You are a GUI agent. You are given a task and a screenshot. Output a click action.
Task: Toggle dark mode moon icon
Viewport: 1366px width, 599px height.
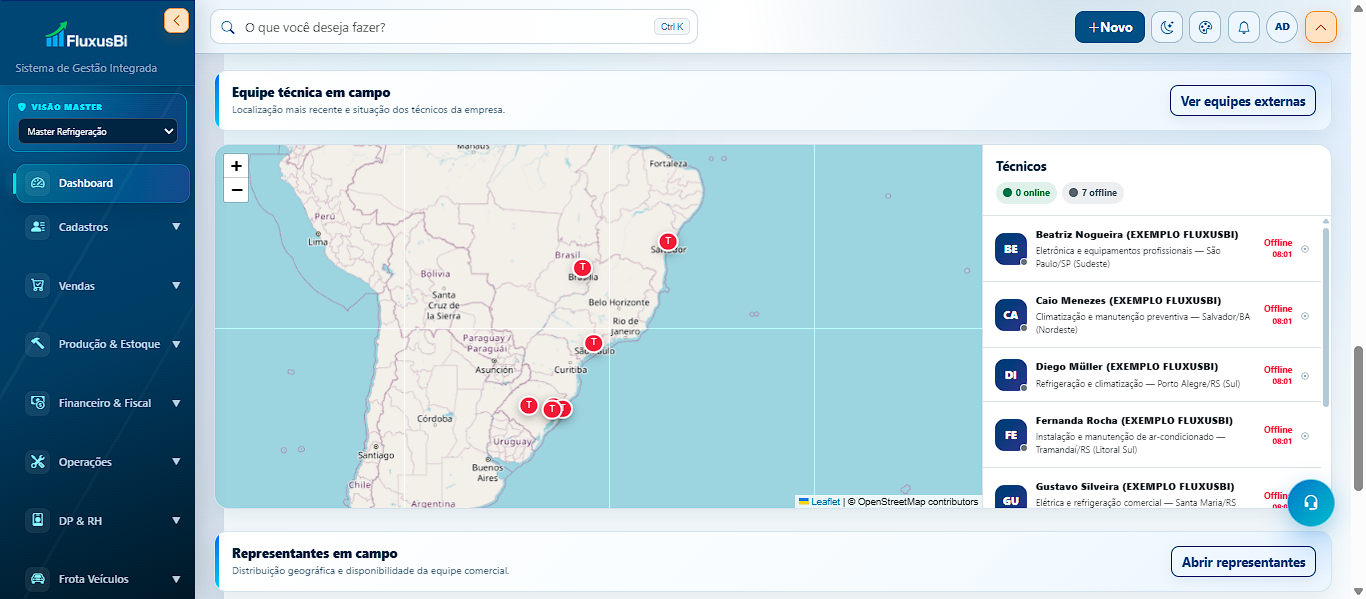(x=1167, y=28)
